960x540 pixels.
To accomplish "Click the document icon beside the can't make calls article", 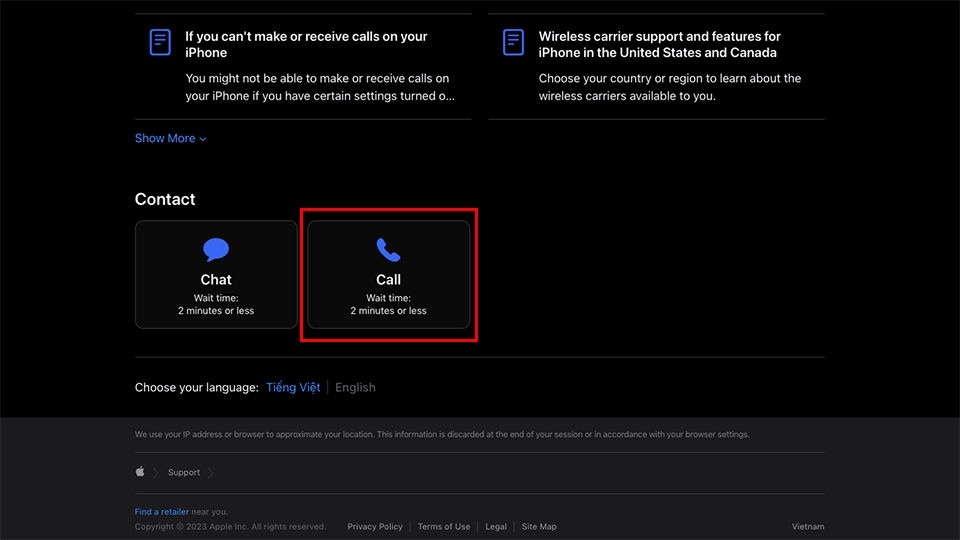I will coord(160,42).
